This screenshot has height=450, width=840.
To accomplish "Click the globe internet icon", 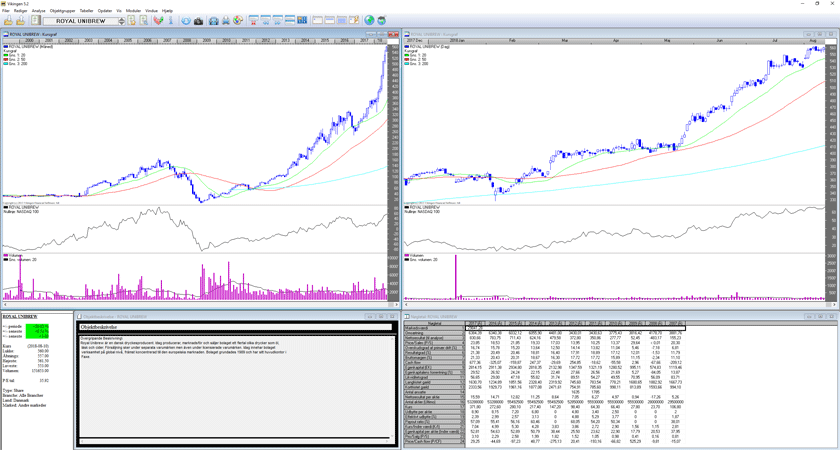I will (x=369, y=20).
